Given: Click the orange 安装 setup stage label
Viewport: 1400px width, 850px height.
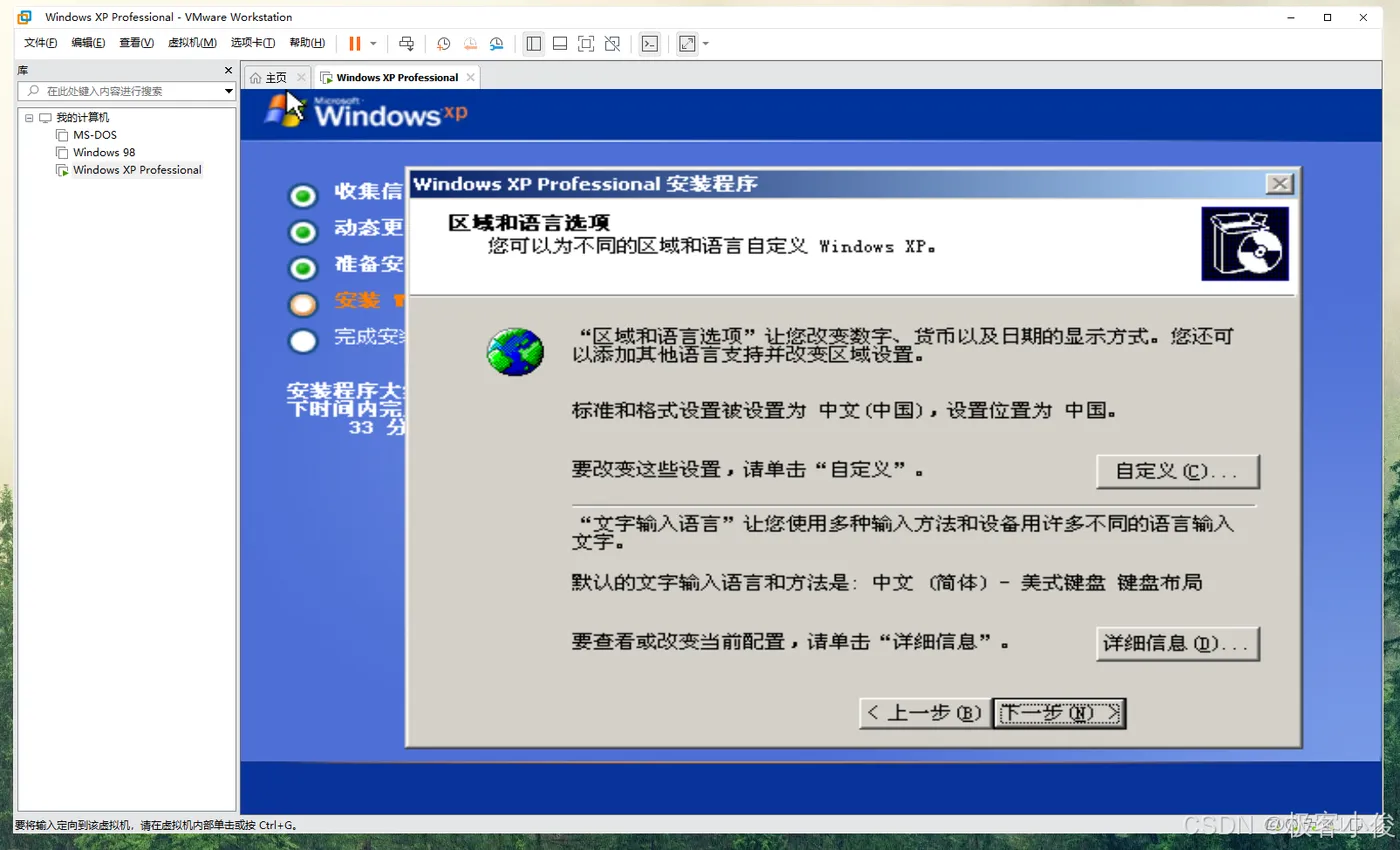Looking at the screenshot, I should coord(357,300).
